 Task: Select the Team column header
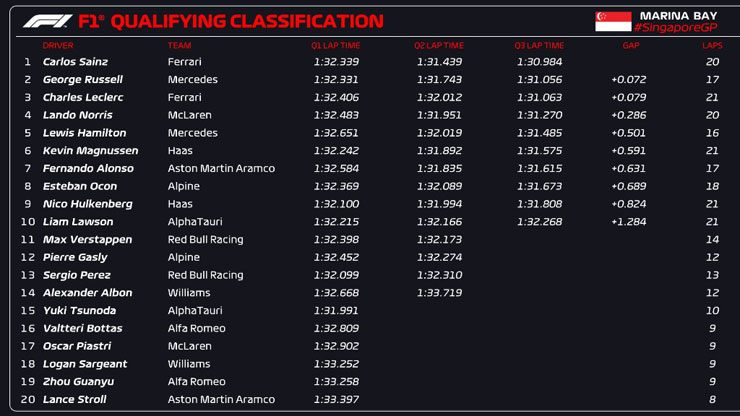click(x=179, y=46)
